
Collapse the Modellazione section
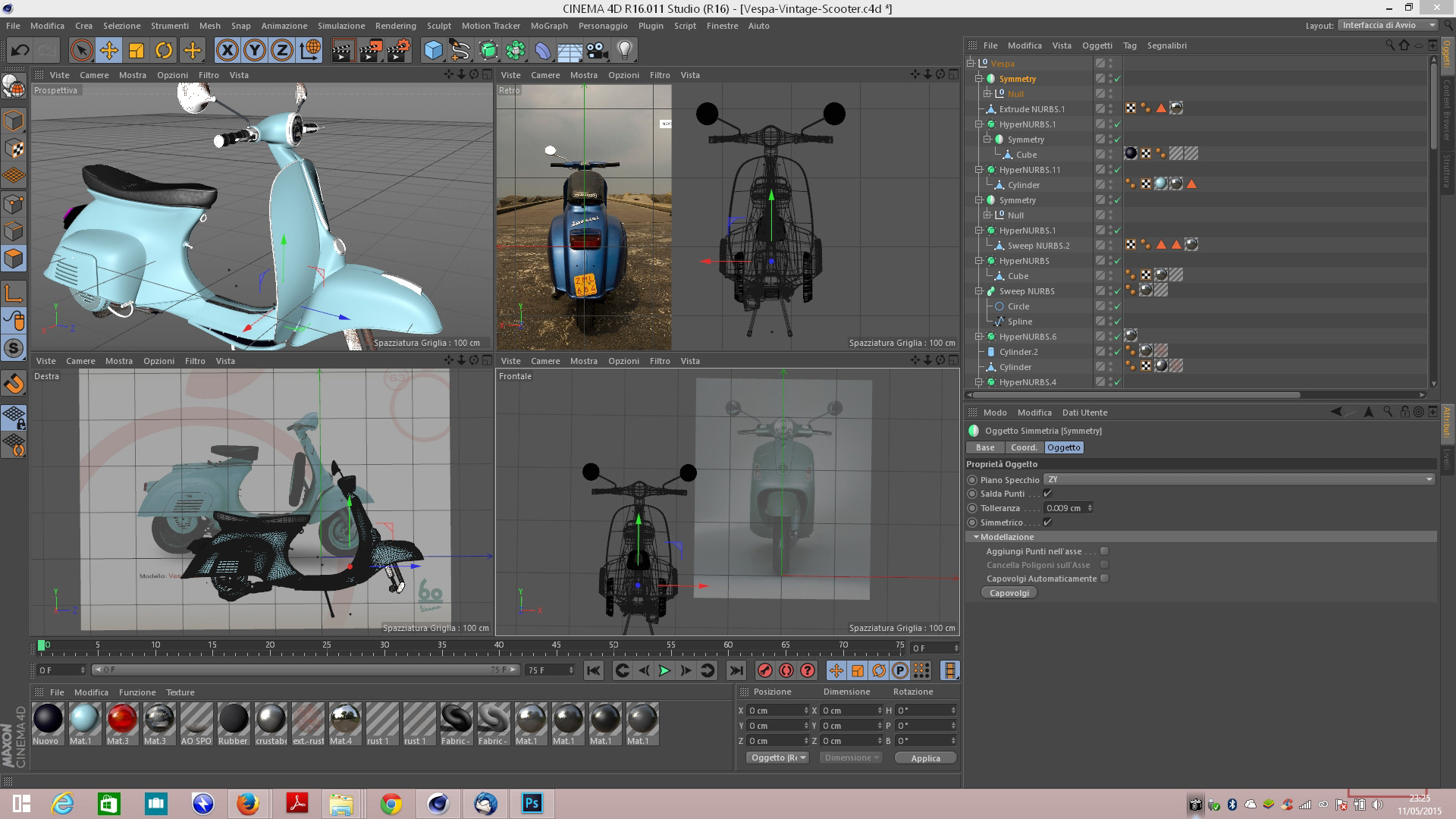pyautogui.click(x=976, y=537)
